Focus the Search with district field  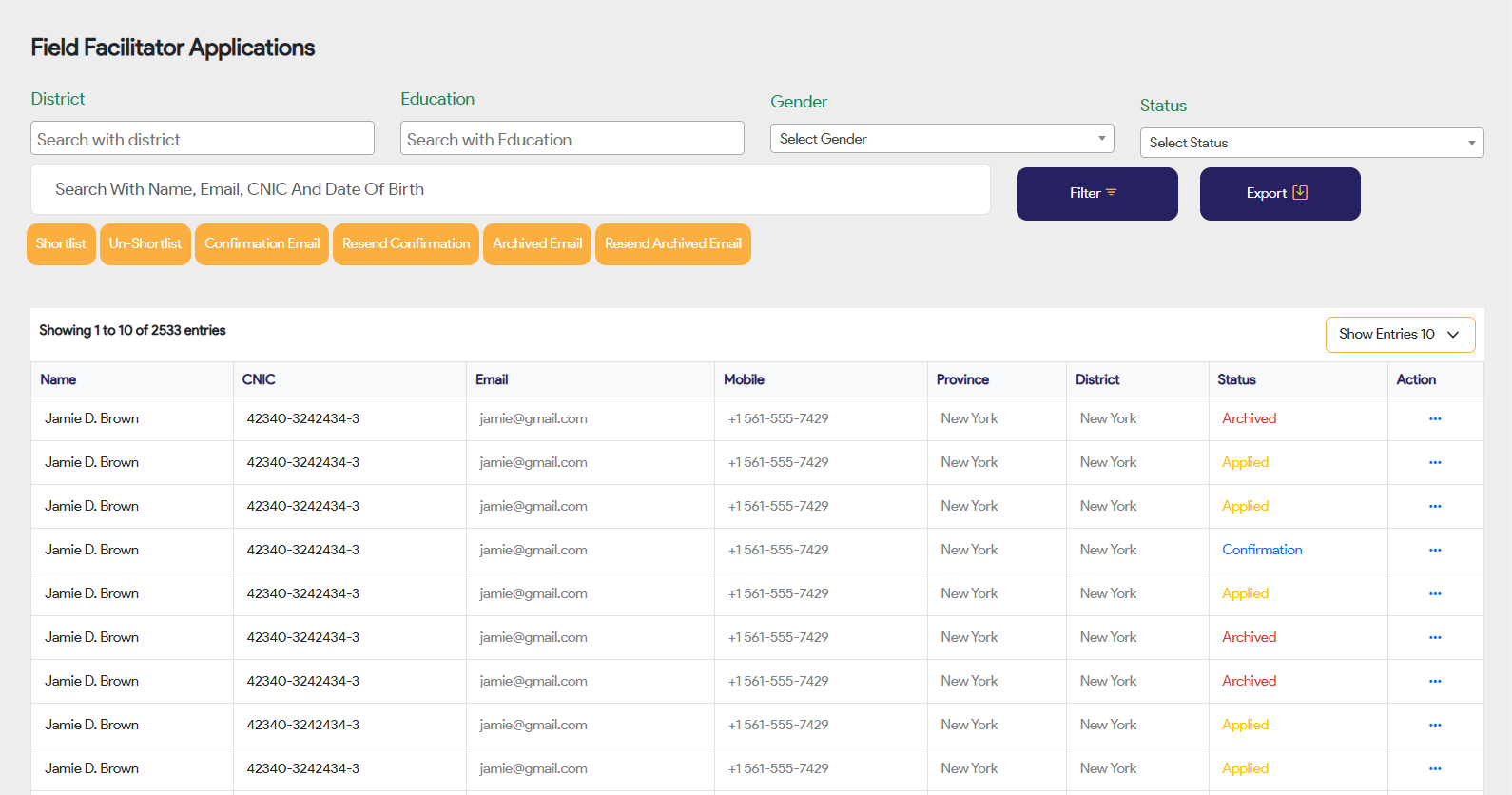(203, 139)
